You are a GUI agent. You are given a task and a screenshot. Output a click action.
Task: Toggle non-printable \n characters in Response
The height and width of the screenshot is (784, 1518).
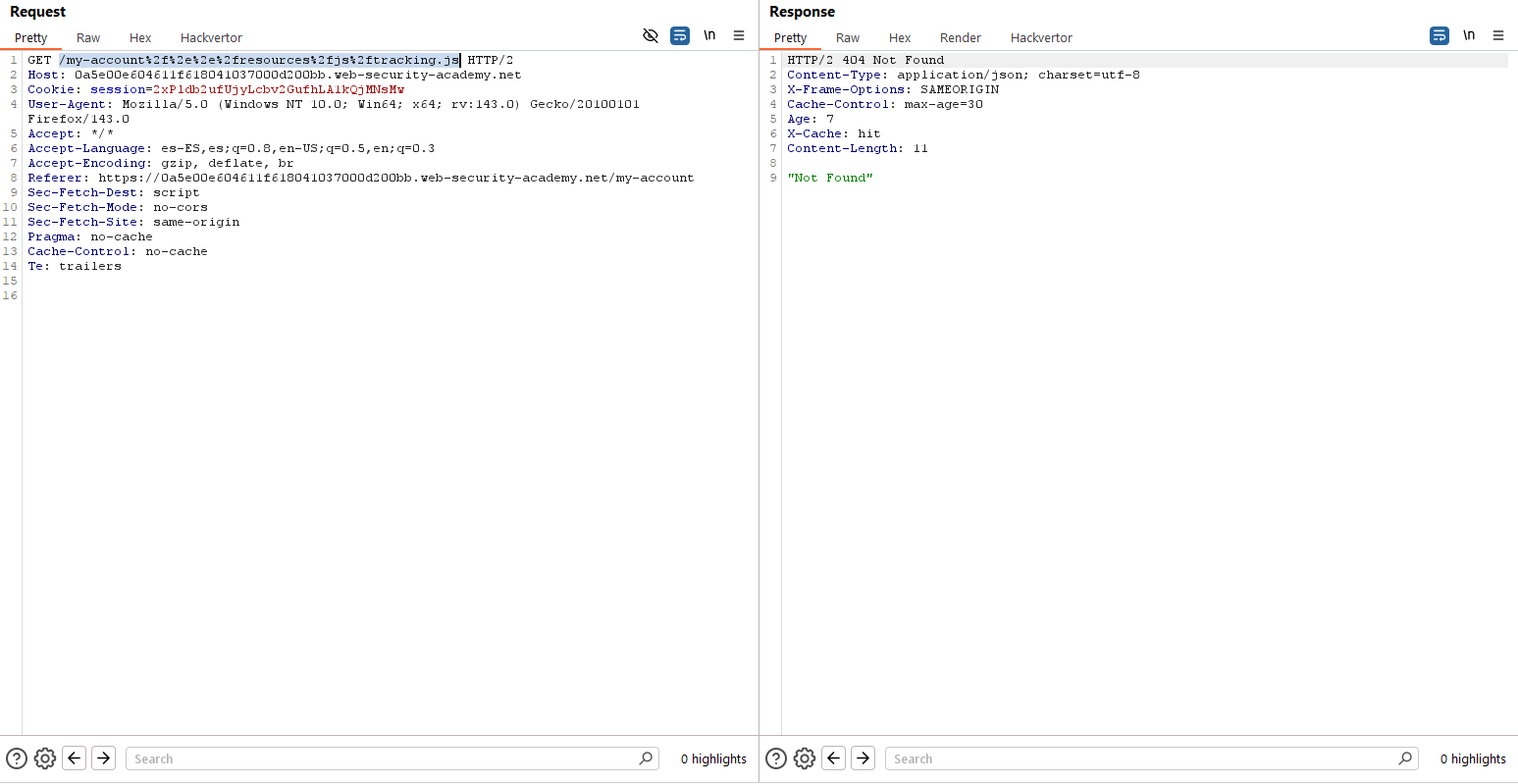coord(1469,36)
